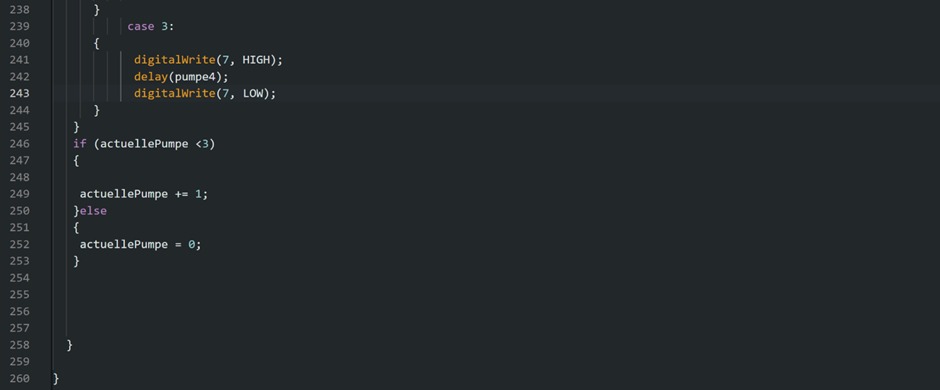Click 'actuellePumpe += 1;' statement

(x=144, y=194)
